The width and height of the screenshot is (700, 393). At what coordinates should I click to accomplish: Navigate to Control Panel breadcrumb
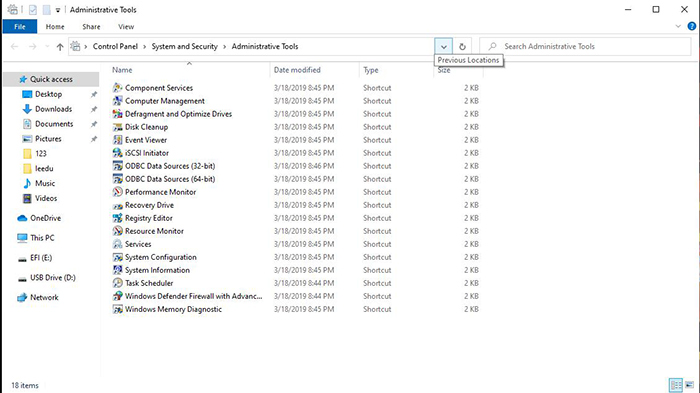(115, 46)
